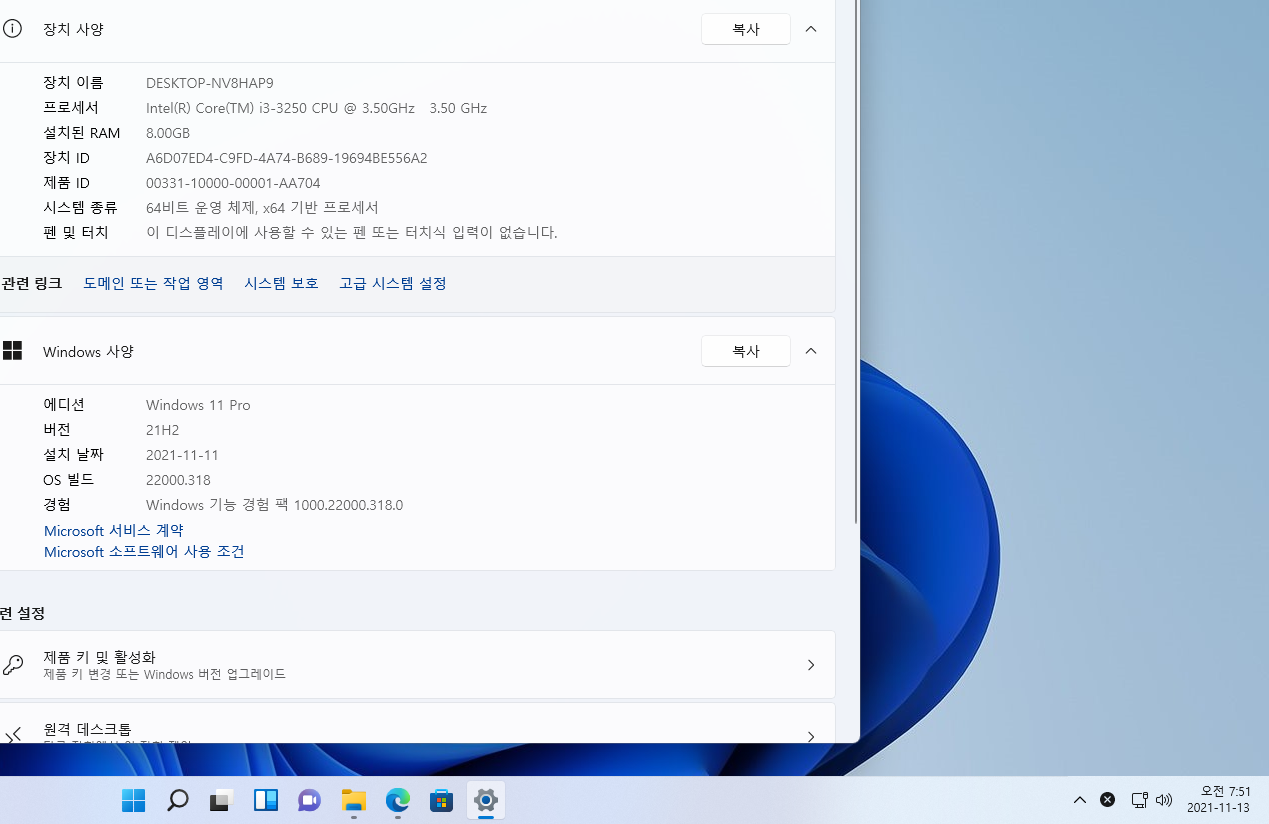The width and height of the screenshot is (1269, 824).
Task: Click the 관련 링크 label
Action: pos(32,284)
